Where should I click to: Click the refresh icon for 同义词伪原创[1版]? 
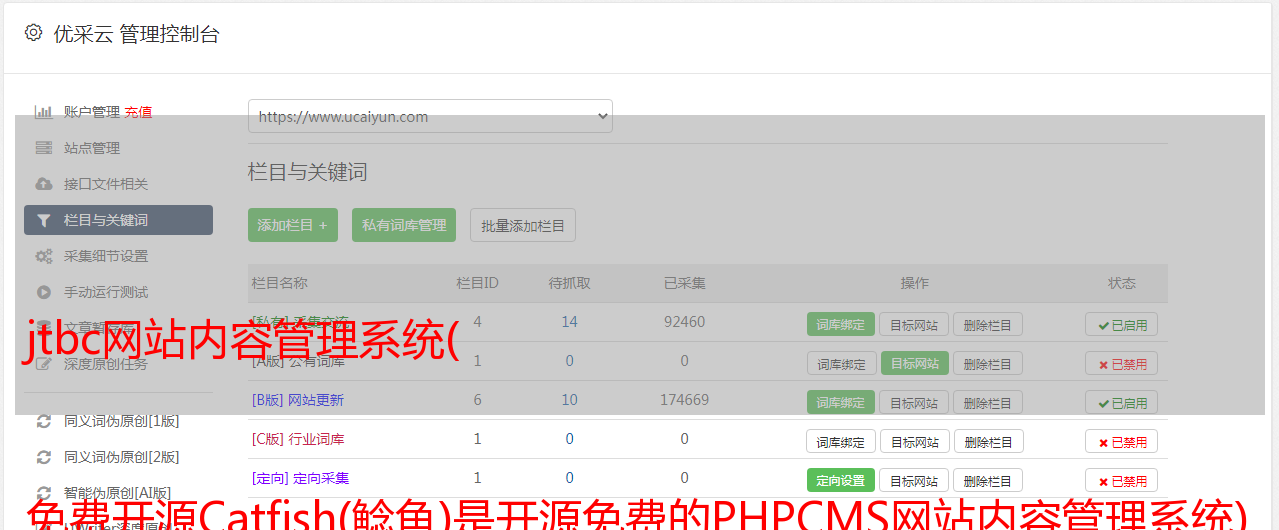tap(43, 421)
